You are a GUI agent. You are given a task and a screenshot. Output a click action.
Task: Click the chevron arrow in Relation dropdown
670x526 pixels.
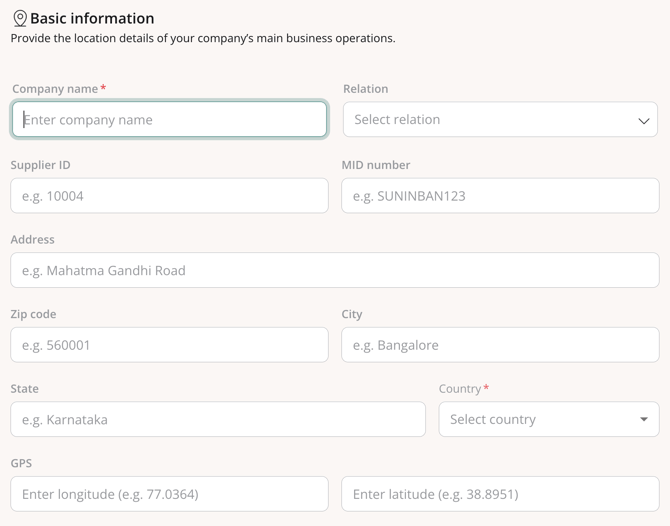tap(643, 121)
